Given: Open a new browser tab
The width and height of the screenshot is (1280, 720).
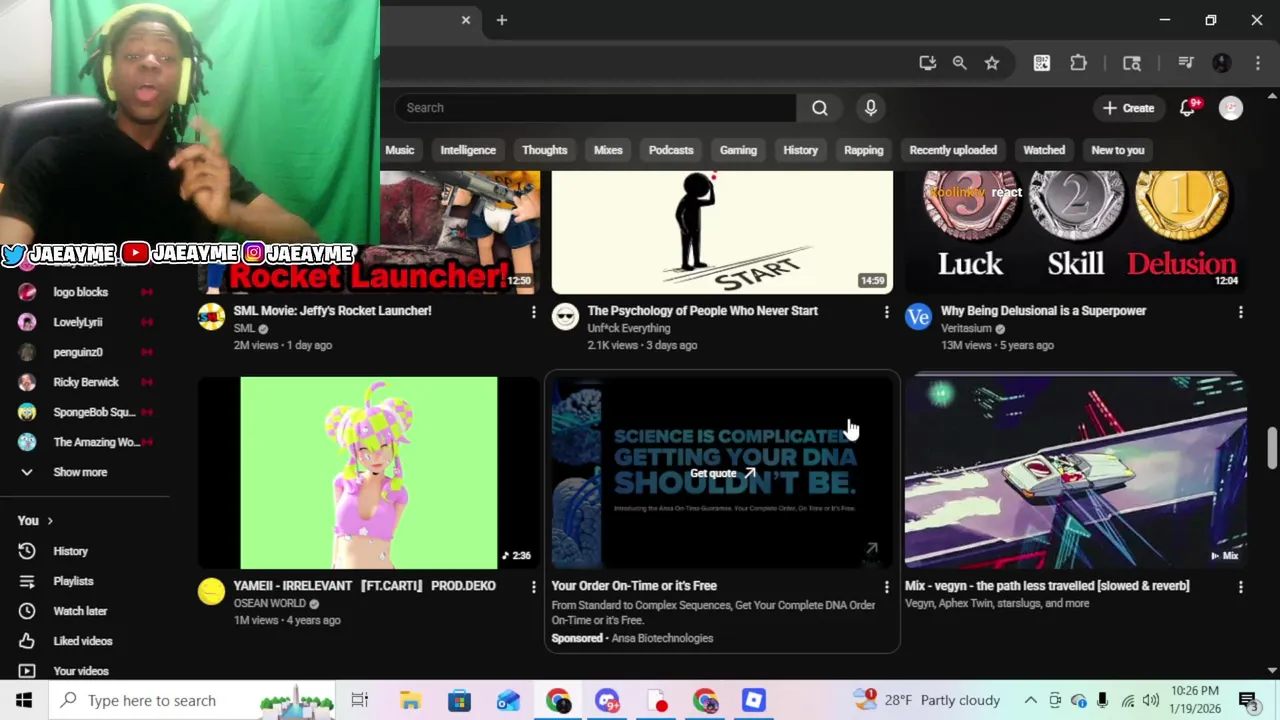Looking at the screenshot, I should pyautogui.click(x=502, y=20).
